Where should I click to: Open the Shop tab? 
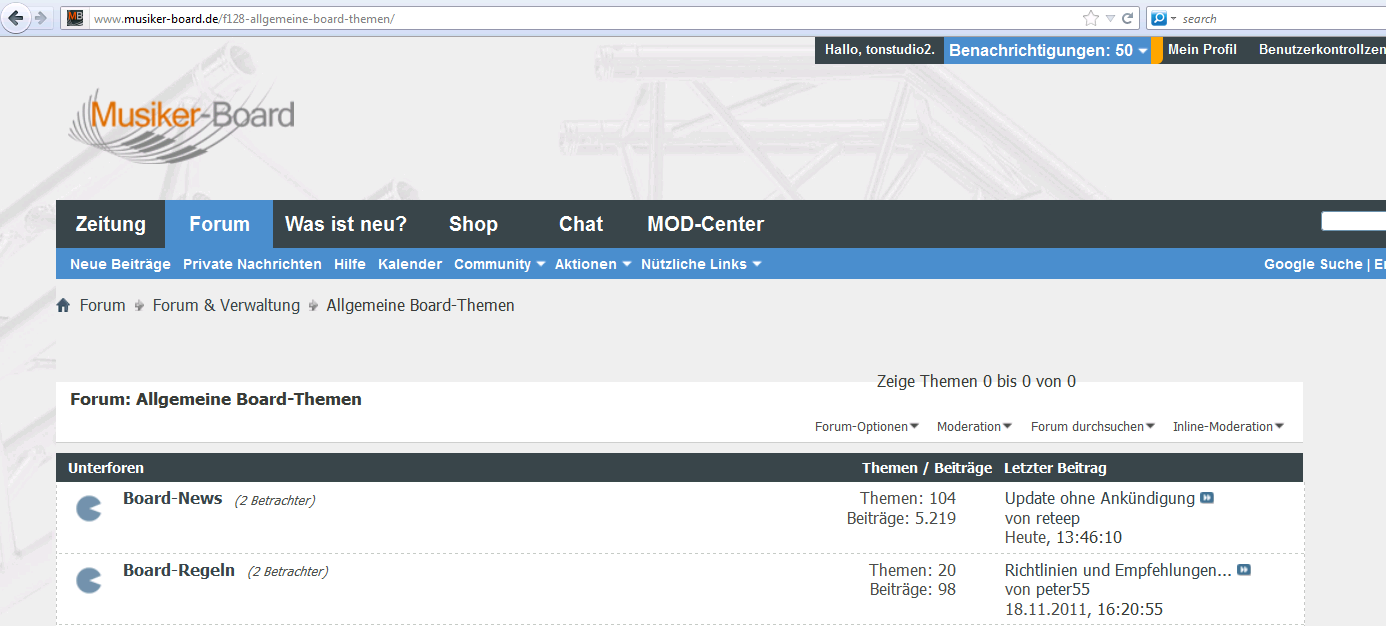(x=473, y=224)
